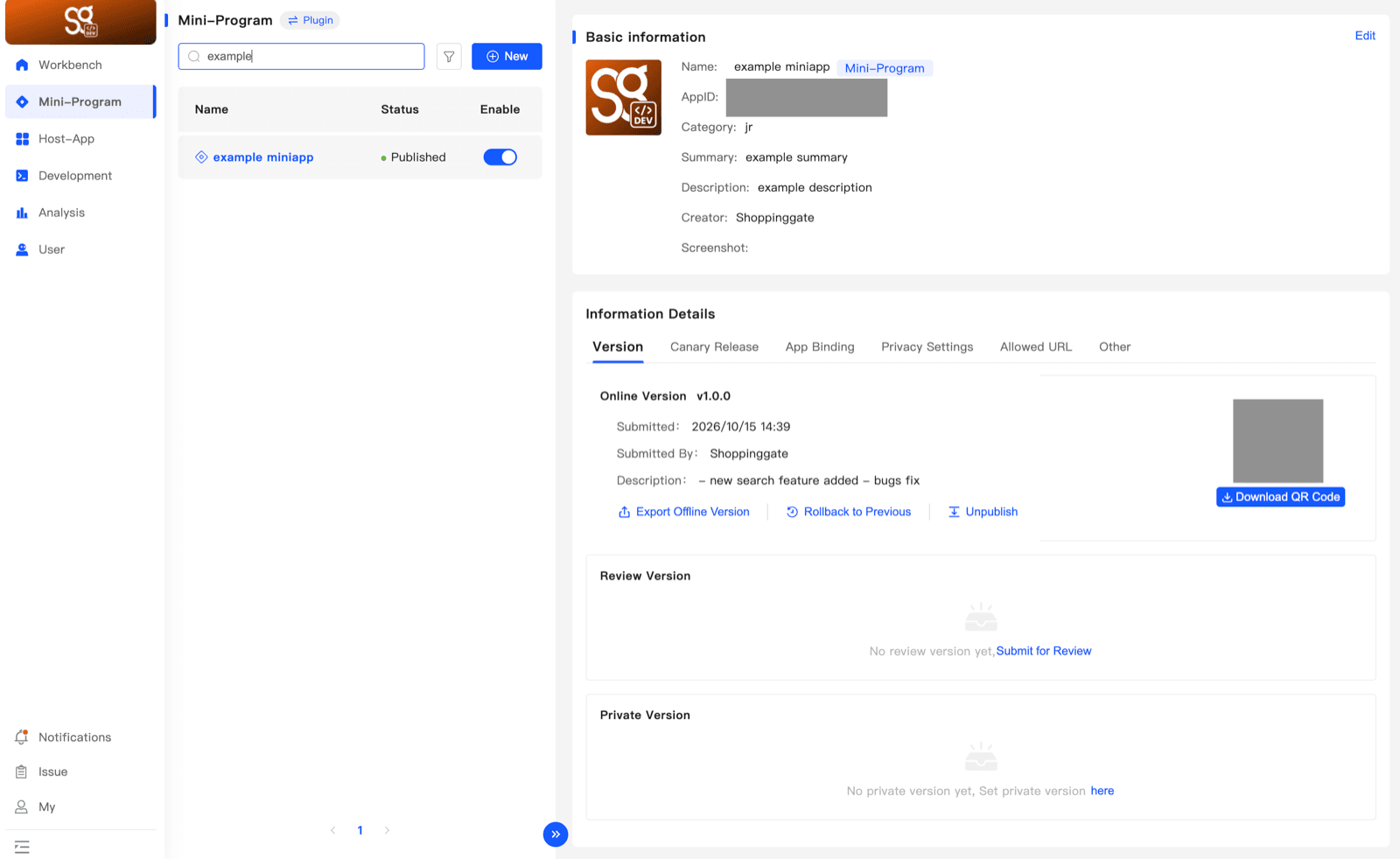Open the Other tab

pyautogui.click(x=1115, y=346)
